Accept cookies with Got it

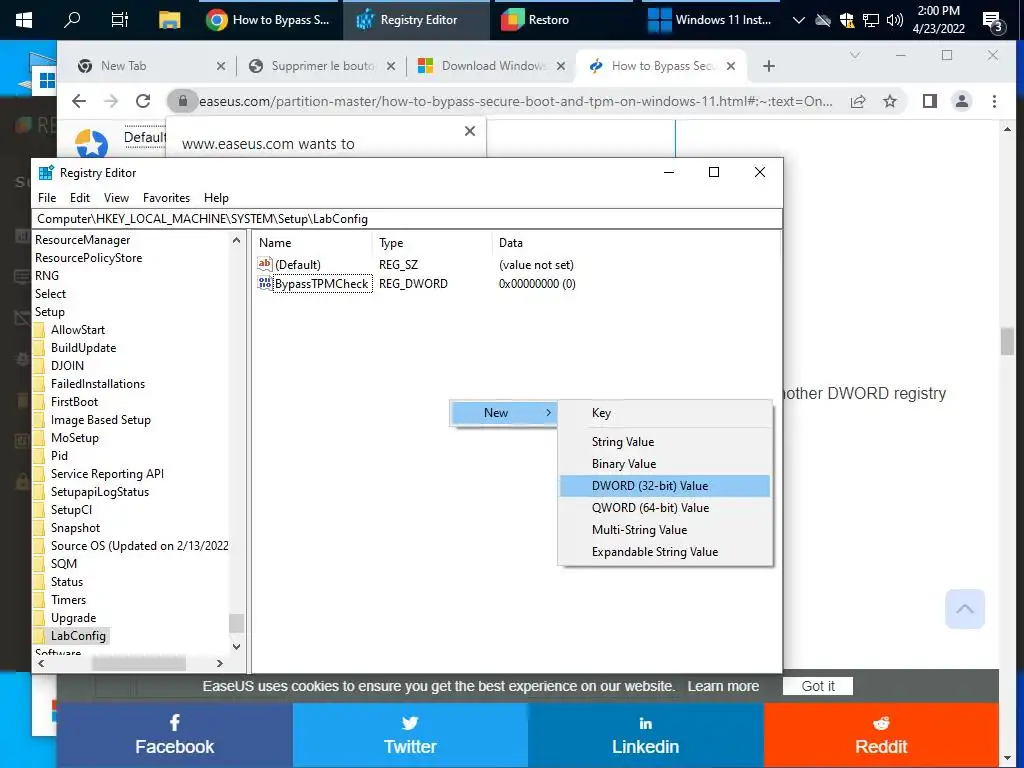pyautogui.click(x=818, y=686)
